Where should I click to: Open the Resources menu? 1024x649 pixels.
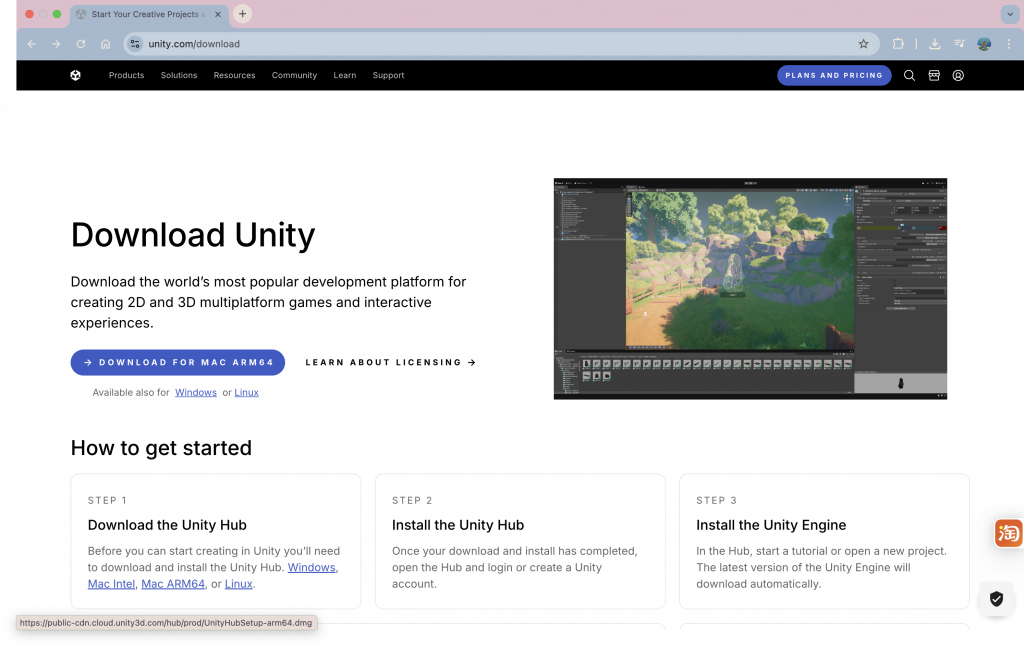tap(234, 76)
